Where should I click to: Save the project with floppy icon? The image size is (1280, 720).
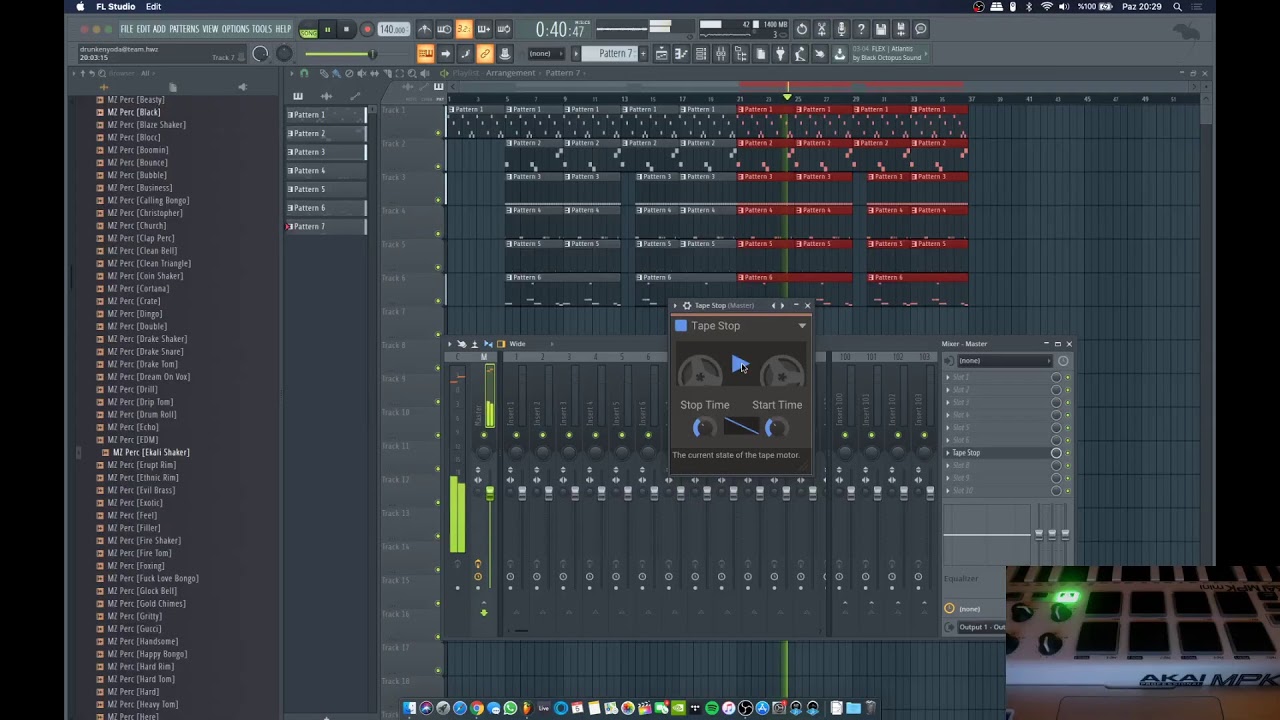881,30
